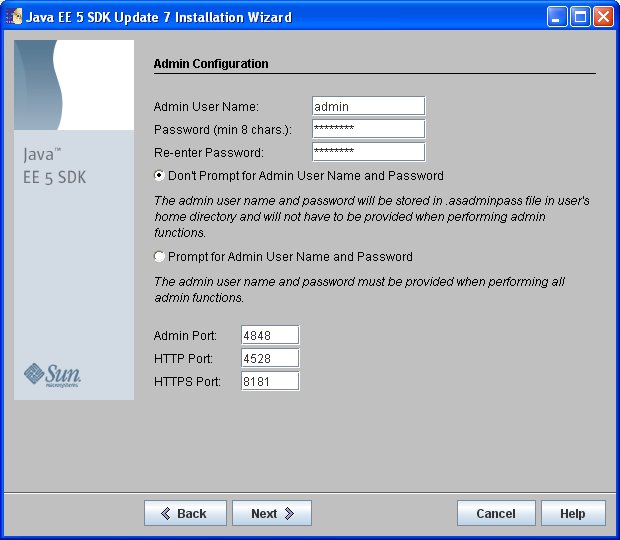
Task: Click the HTTP Port field showing 4528
Action: point(270,358)
